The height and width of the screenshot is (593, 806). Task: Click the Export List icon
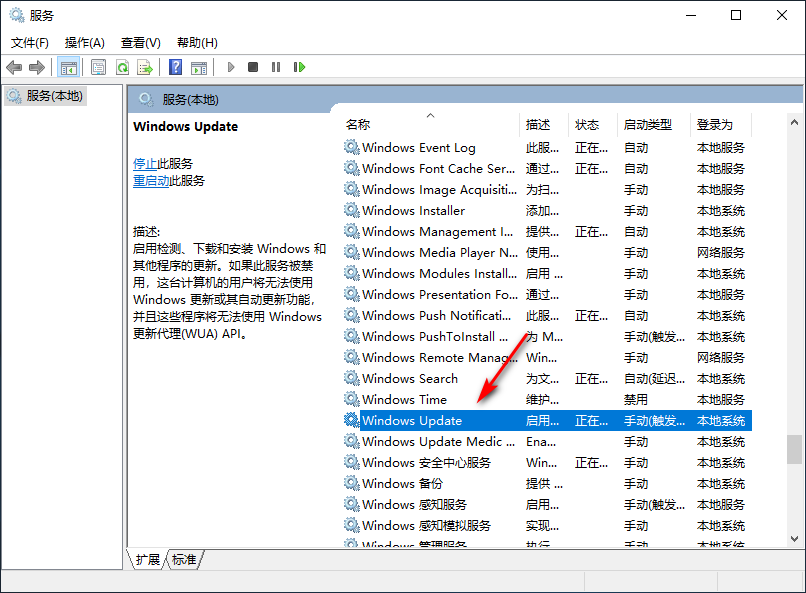pos(146,67)
